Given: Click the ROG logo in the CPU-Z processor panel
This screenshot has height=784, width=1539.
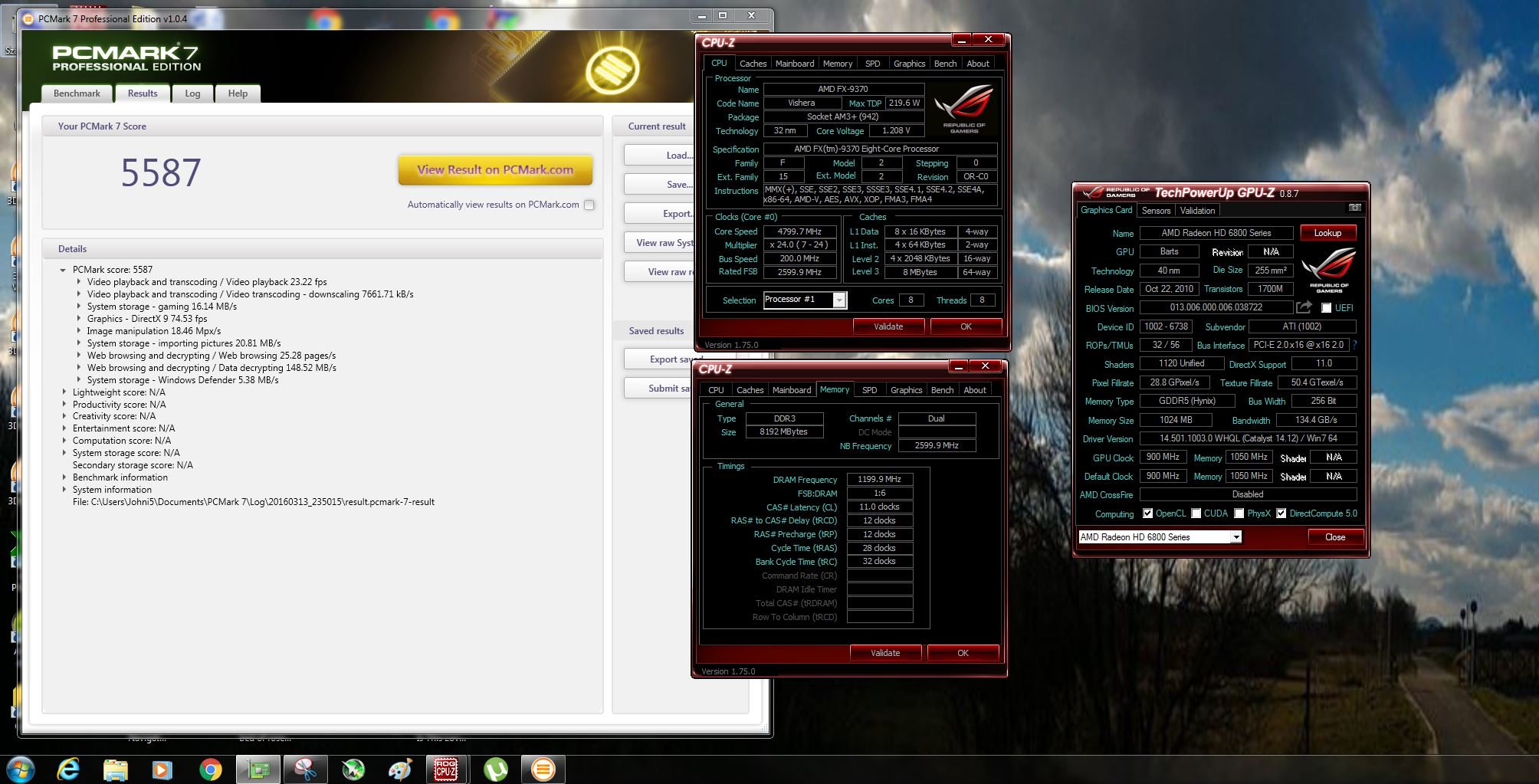Looking at the screenshot, I should coord(964,108).
